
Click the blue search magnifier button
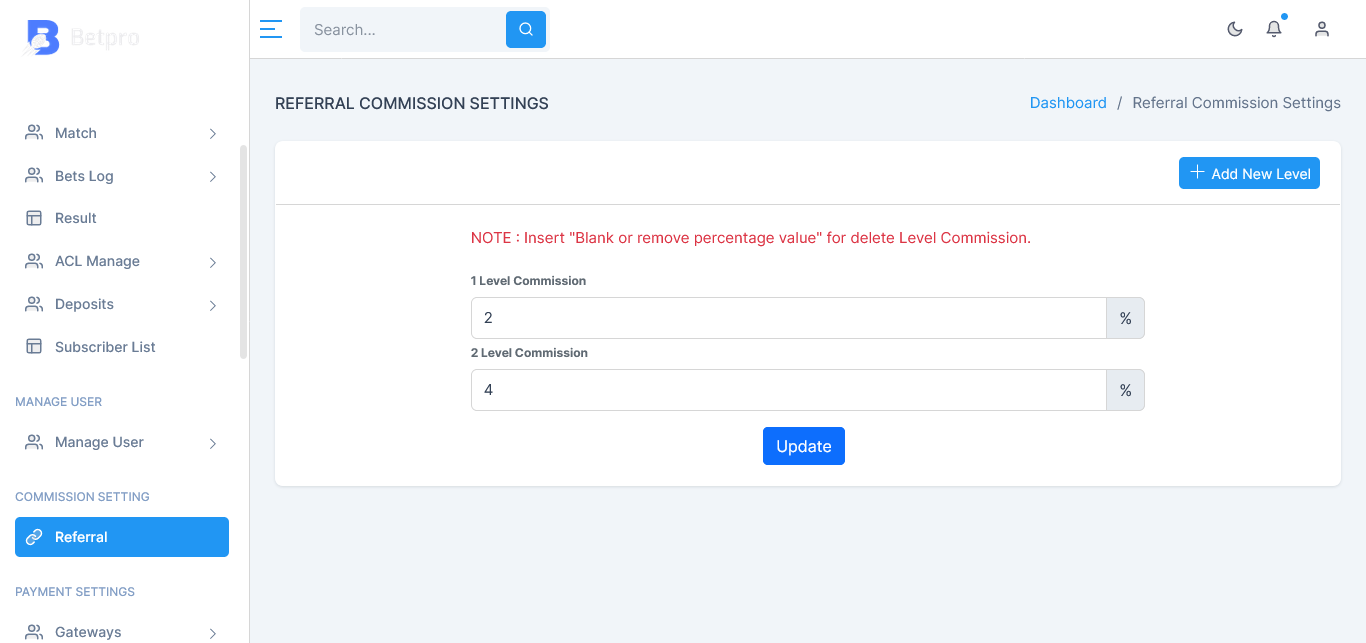[x=526, y=29]
